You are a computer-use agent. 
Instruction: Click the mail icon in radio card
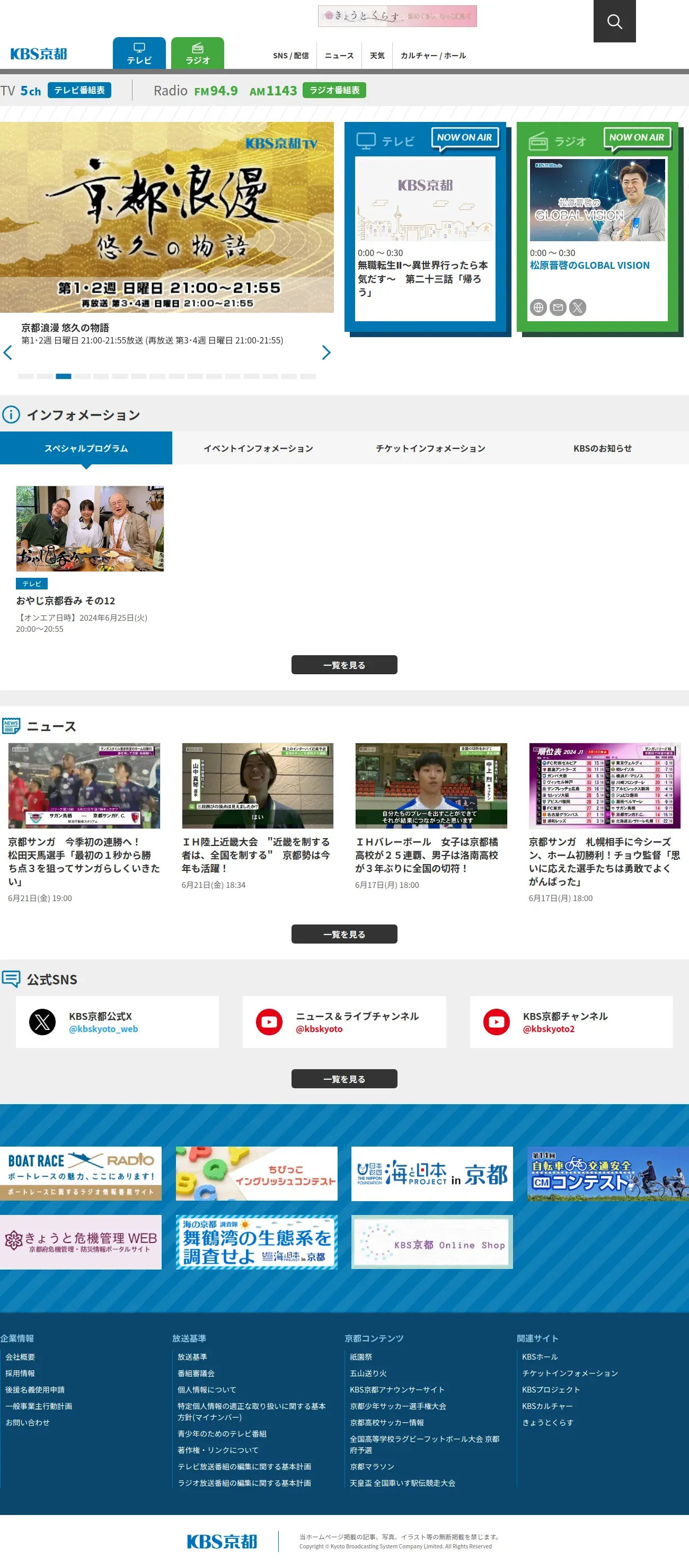point(558,307)
